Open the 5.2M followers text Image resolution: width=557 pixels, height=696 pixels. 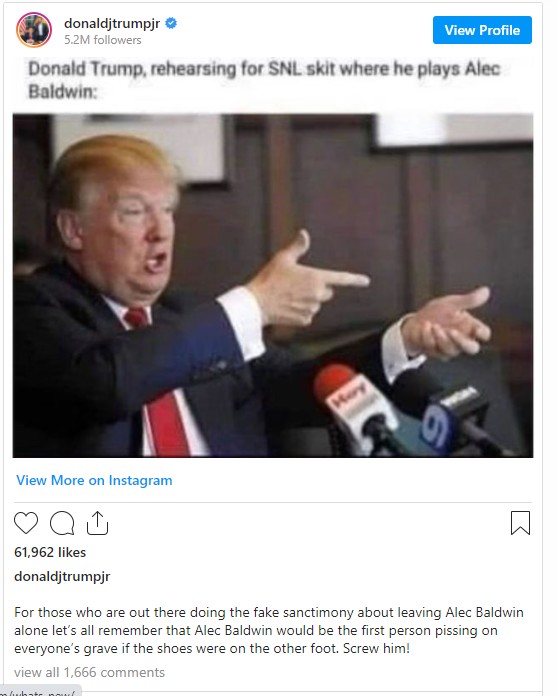click(x=103, y=40)
